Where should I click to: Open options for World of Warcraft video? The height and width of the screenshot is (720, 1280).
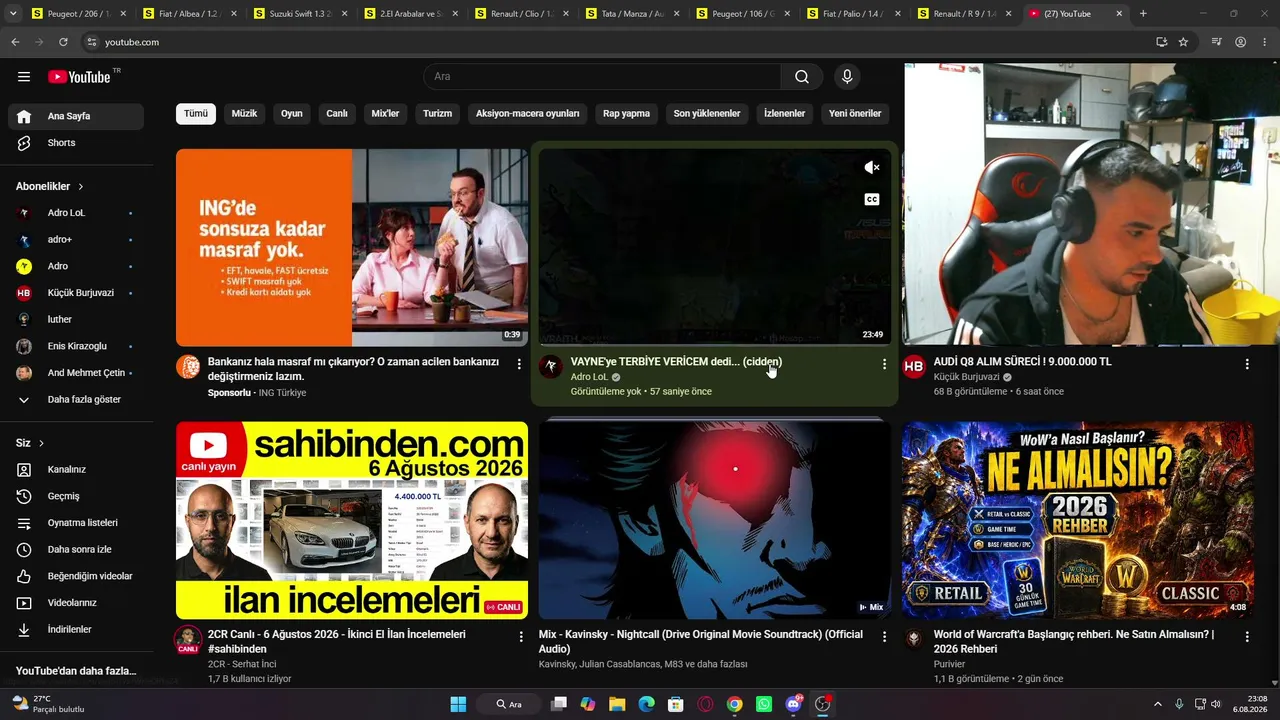1247,636
